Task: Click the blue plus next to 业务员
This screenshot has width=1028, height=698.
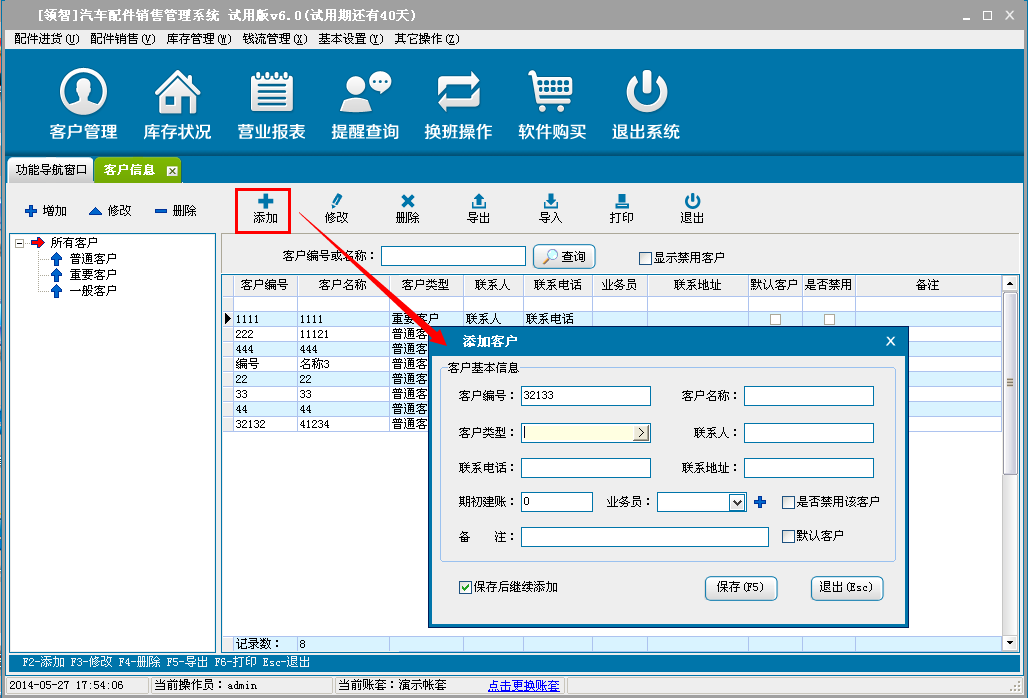Action: [x=760, y=502]
